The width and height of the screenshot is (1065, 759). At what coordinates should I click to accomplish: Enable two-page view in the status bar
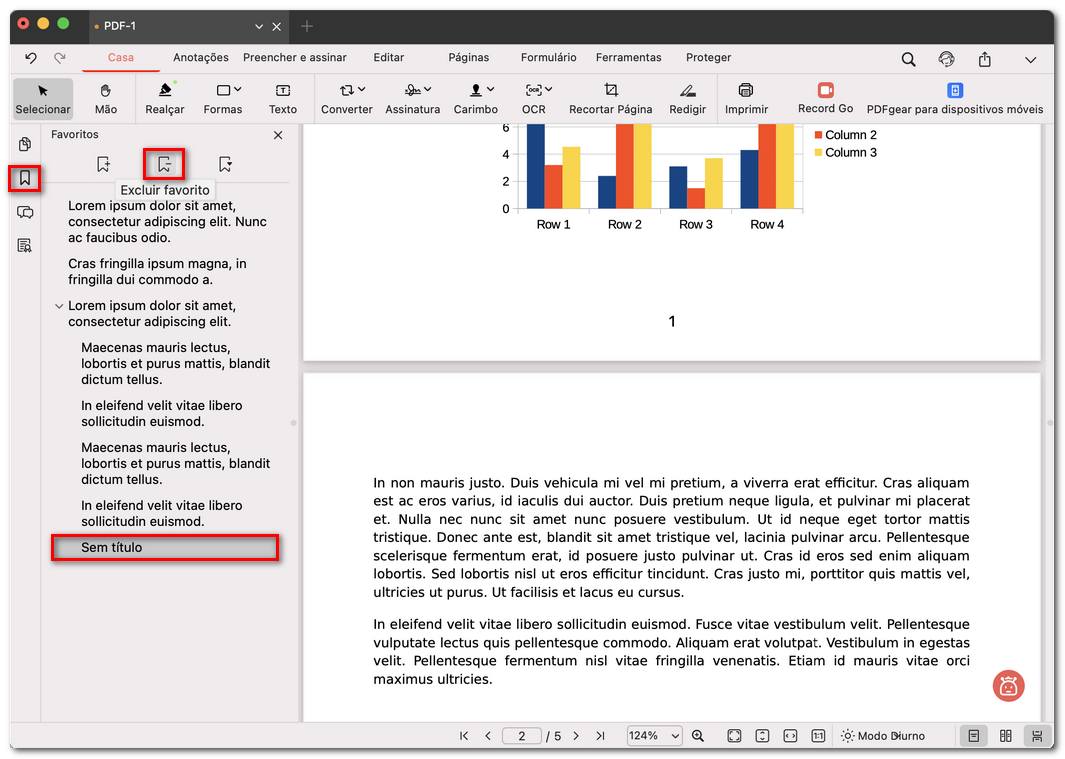[1006, 736]
